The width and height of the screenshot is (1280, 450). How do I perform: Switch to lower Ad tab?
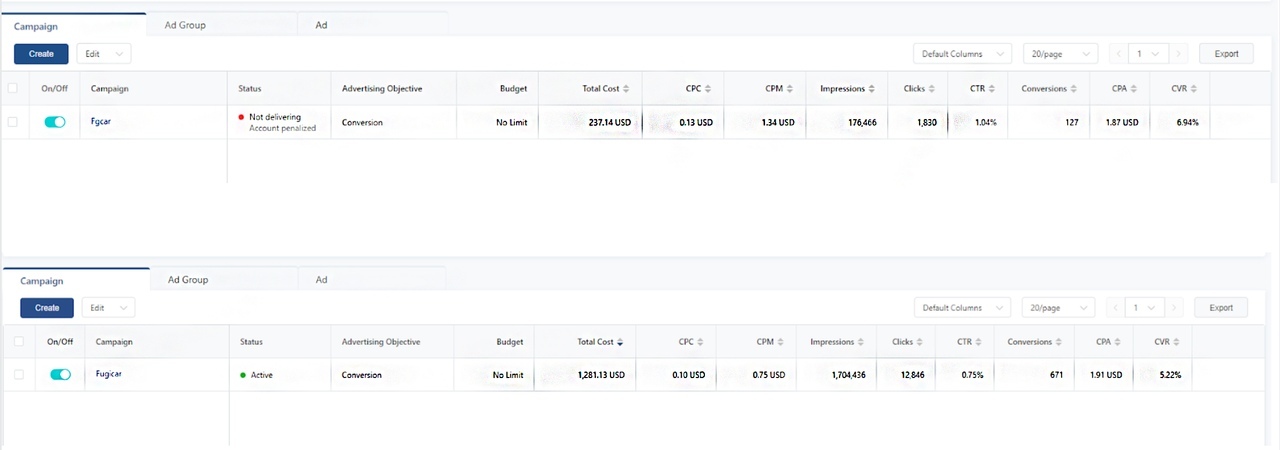322,280
